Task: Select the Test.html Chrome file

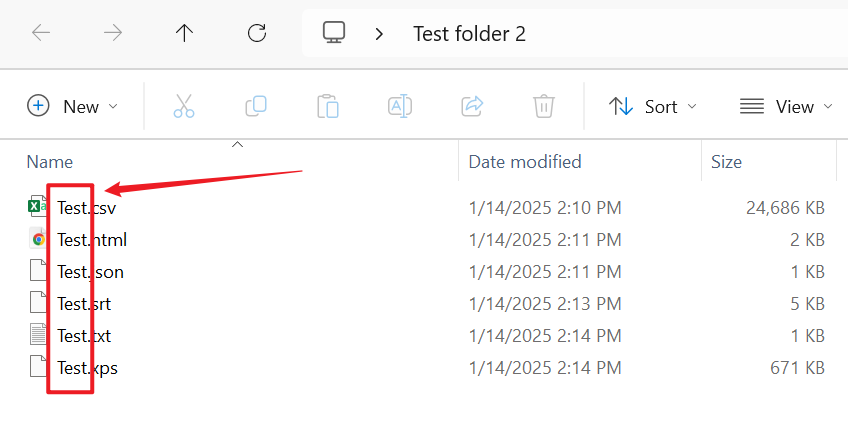Action: [91, 240]
